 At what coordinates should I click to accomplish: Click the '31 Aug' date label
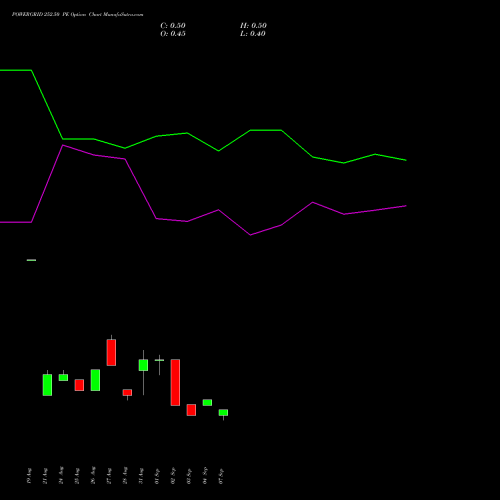(141, 476)
